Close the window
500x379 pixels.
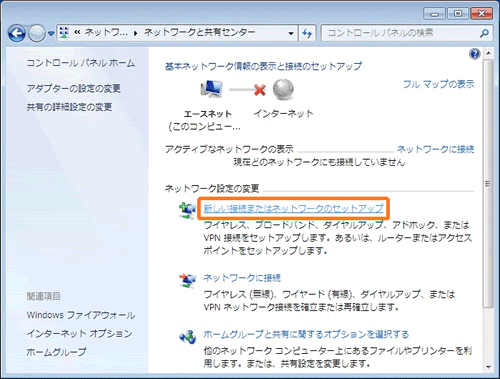pyautogui.click(x=482, y=14)
